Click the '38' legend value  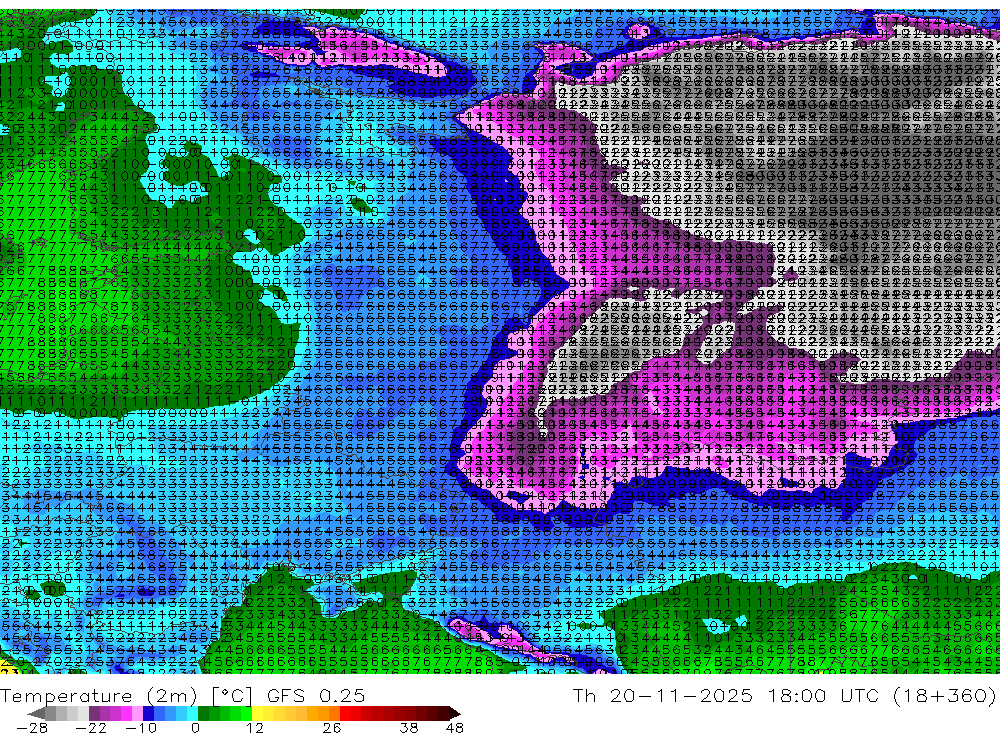pos(409,727)
